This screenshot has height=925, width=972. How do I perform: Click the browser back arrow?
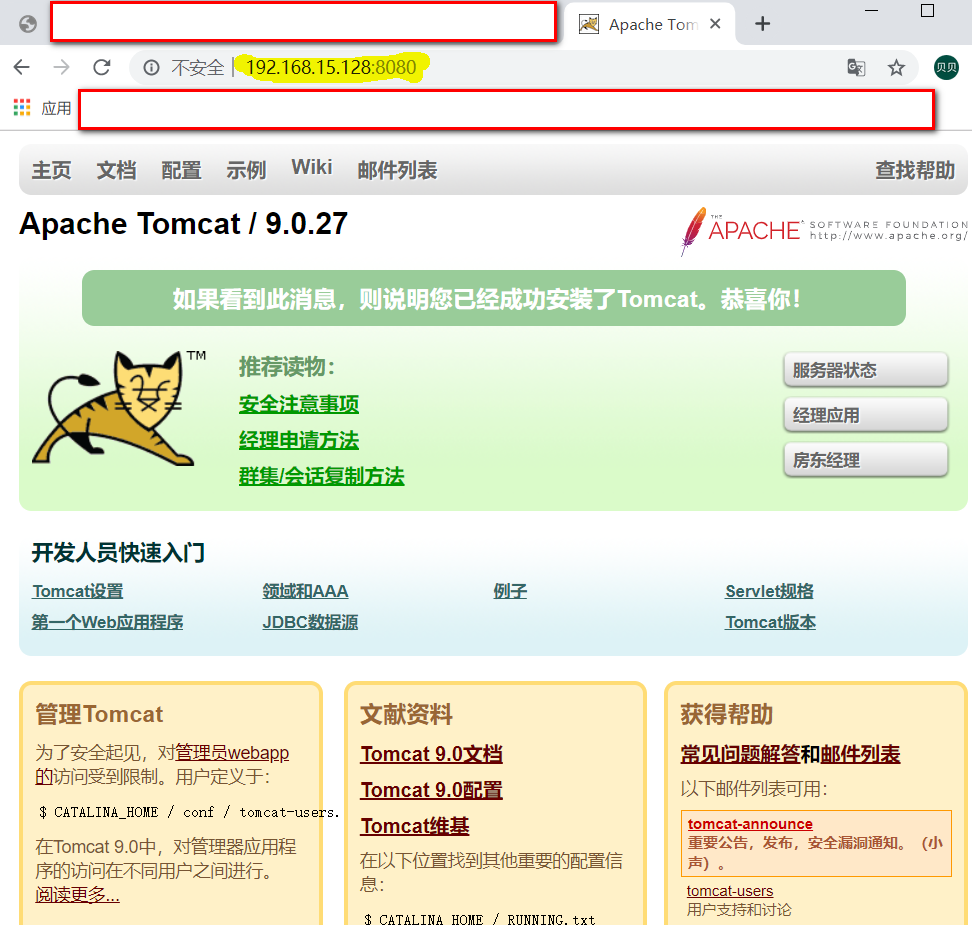[22, 67]
